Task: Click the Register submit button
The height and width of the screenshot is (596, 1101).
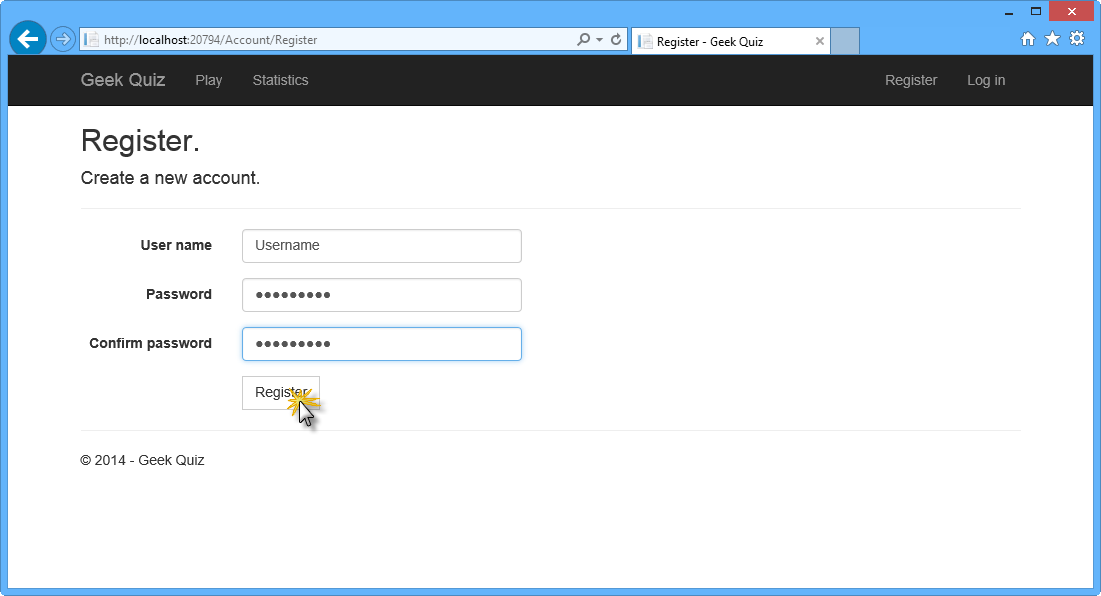Action: click(281, 392)
